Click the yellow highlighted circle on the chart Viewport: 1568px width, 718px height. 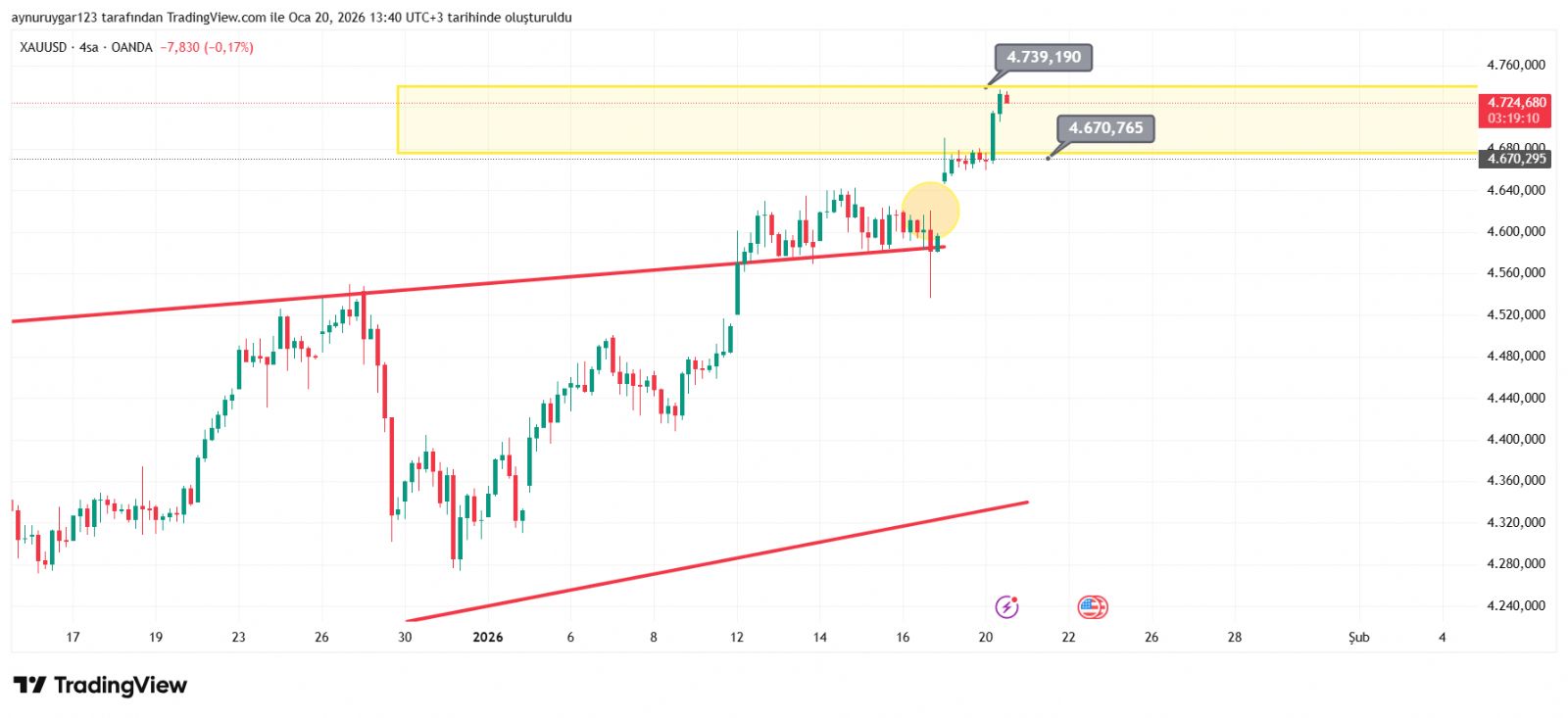click(930, 210)
